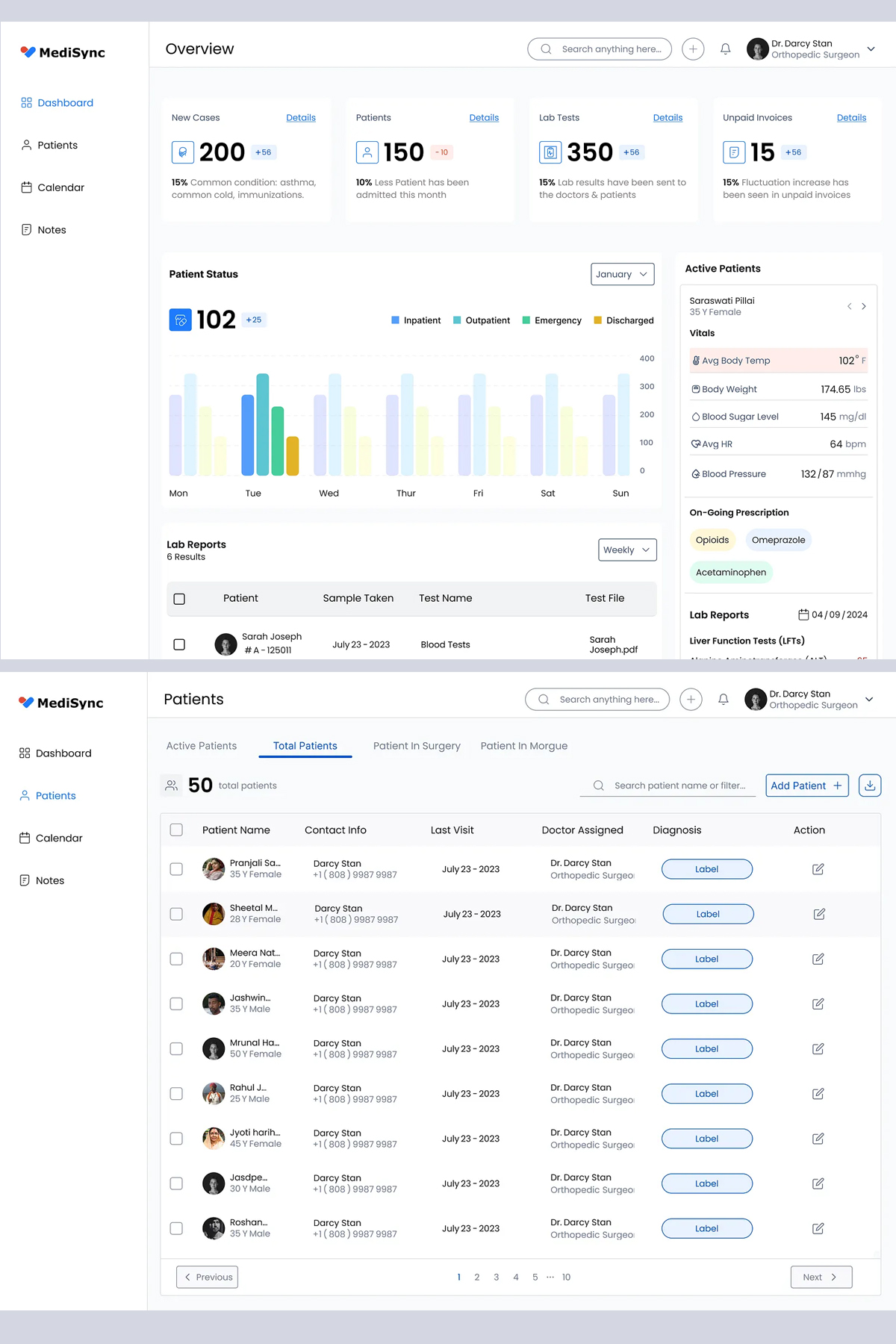The width and height of the screenshot is (896, 1344).
Task: Switch to the Patient In Morgue tab
Action: (524, 746)
